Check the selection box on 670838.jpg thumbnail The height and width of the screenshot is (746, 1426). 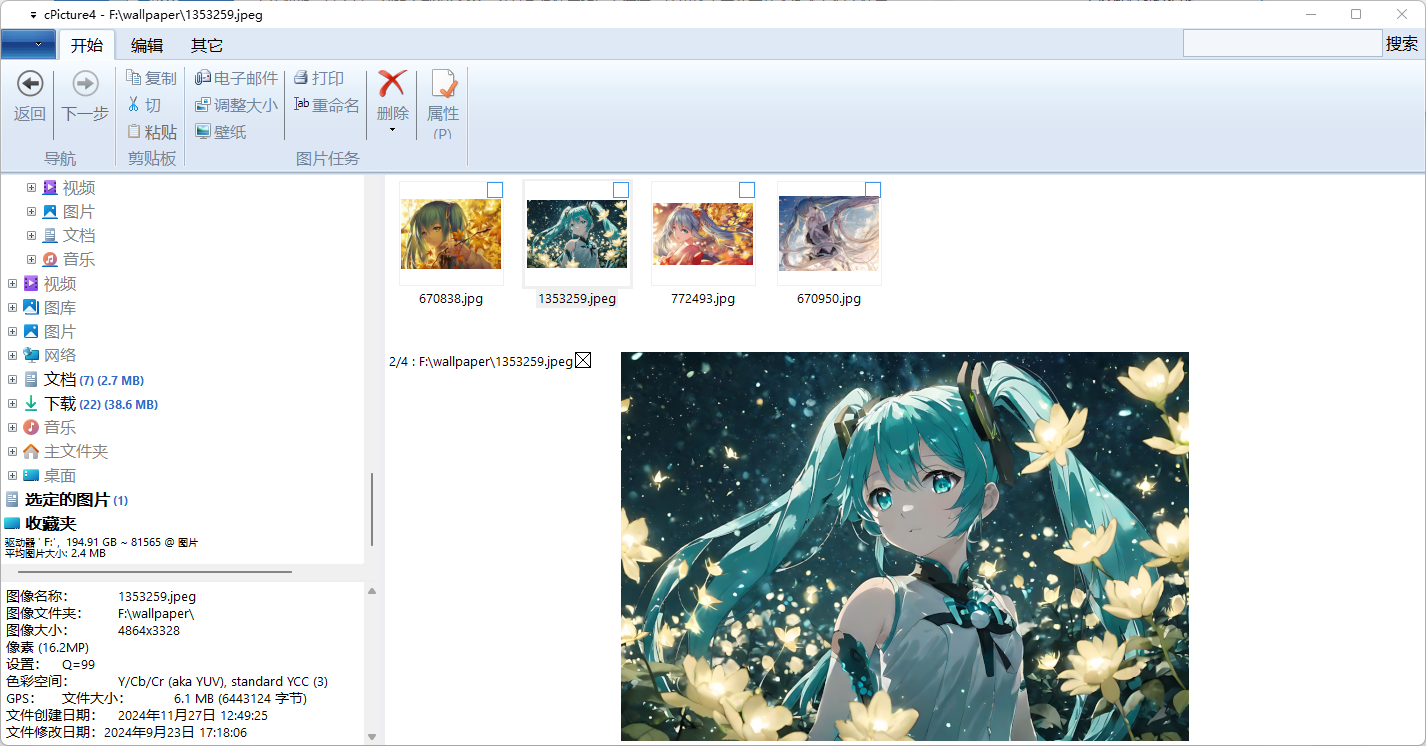tap(494, 189)
